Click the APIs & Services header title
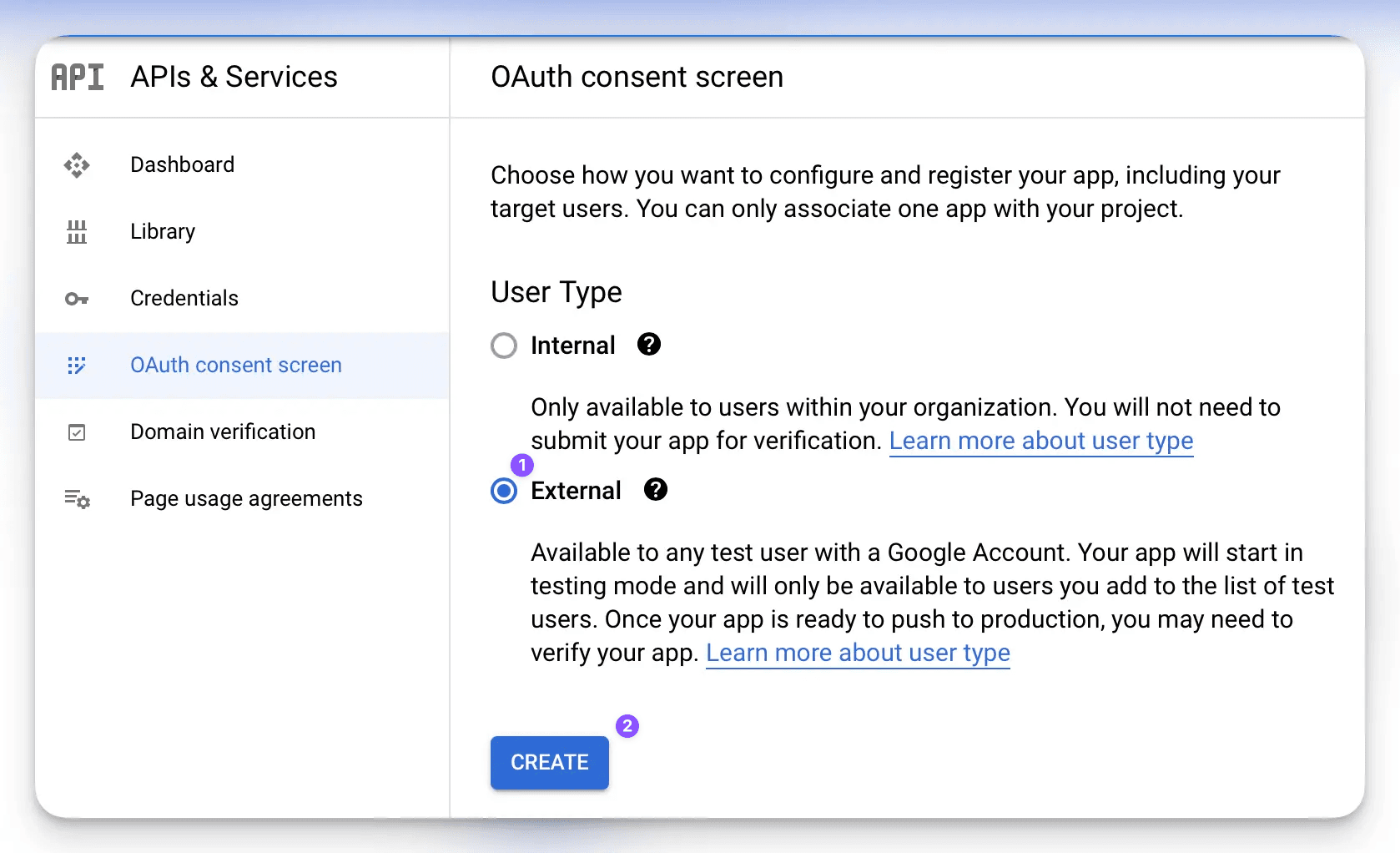 (x=234, y=77)
